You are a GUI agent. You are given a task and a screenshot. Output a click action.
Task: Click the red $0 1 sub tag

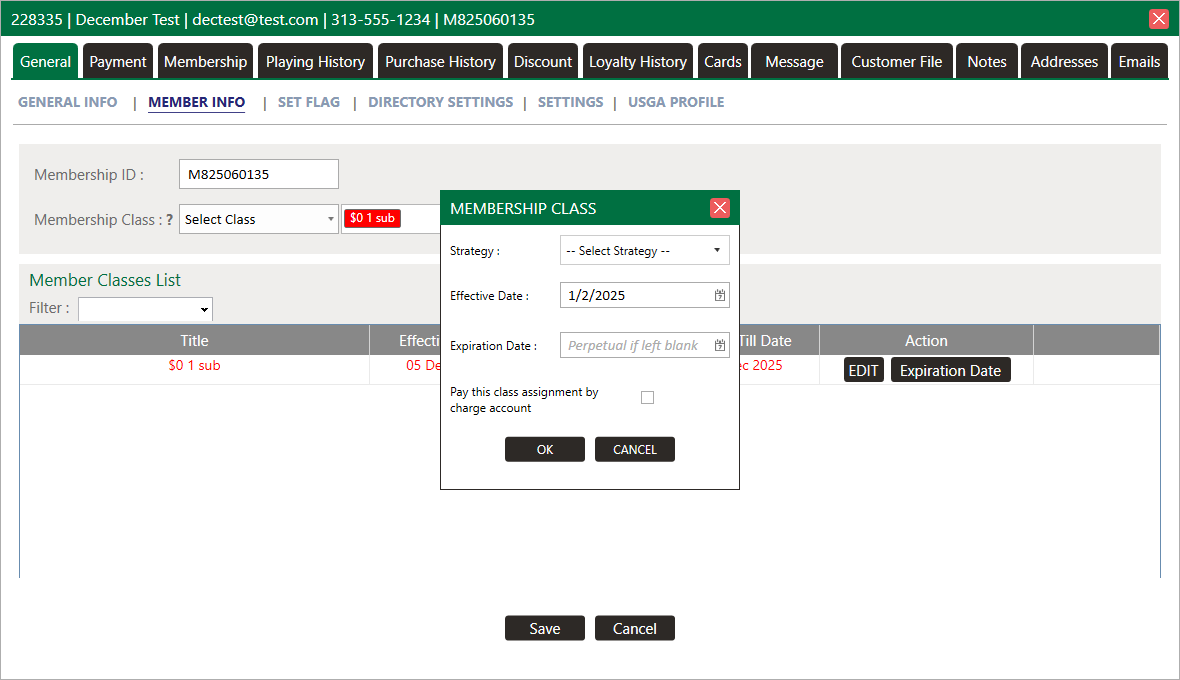coord(372,218)
